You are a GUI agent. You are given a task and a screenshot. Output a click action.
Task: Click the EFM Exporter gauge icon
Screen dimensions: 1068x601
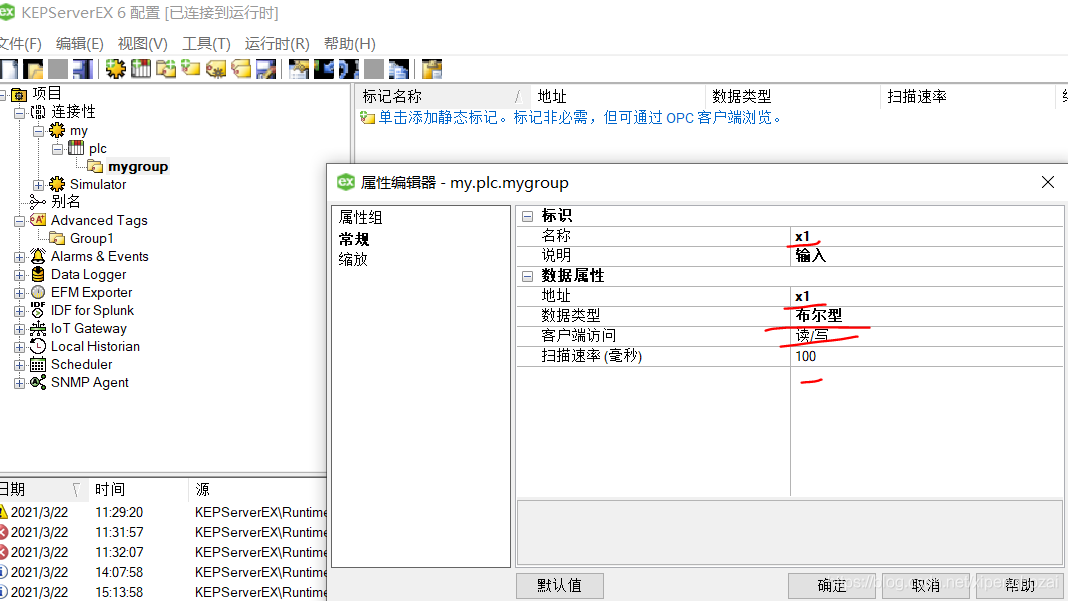point(38,292)
